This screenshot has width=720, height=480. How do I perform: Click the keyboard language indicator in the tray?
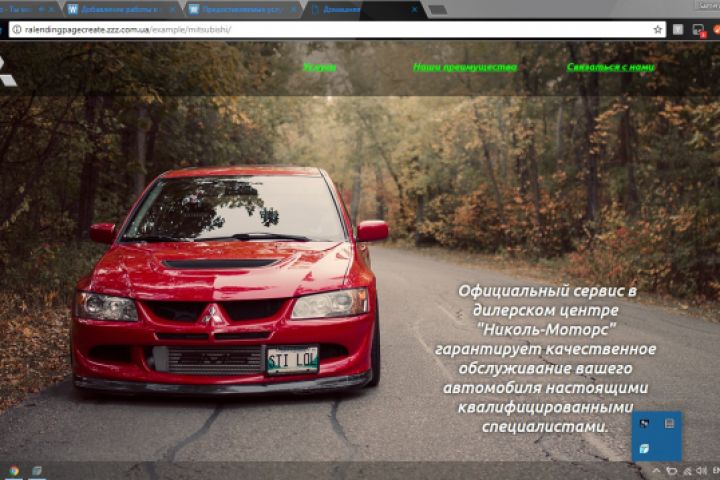[x=716, y=470]
